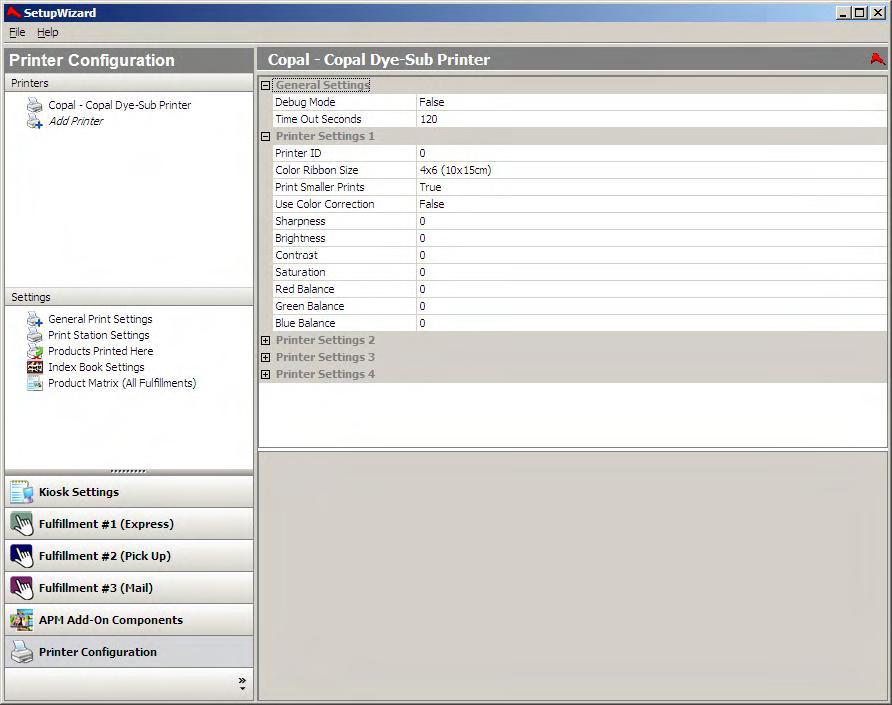The image size is (892, 705).
Task: Click the APM Add-On Components icon
Action: coord(22,620)
